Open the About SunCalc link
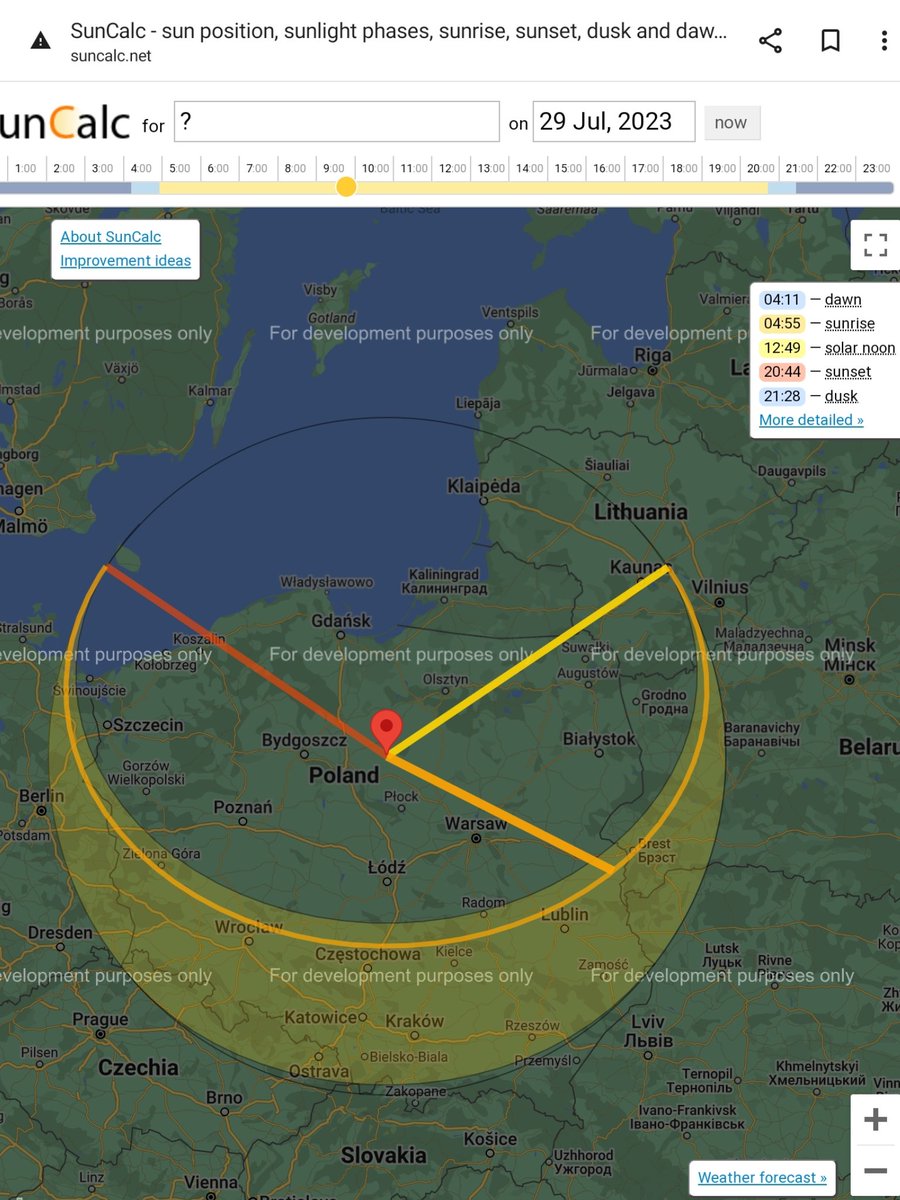This screenshot has width=900, height=1200. point(110,237)
